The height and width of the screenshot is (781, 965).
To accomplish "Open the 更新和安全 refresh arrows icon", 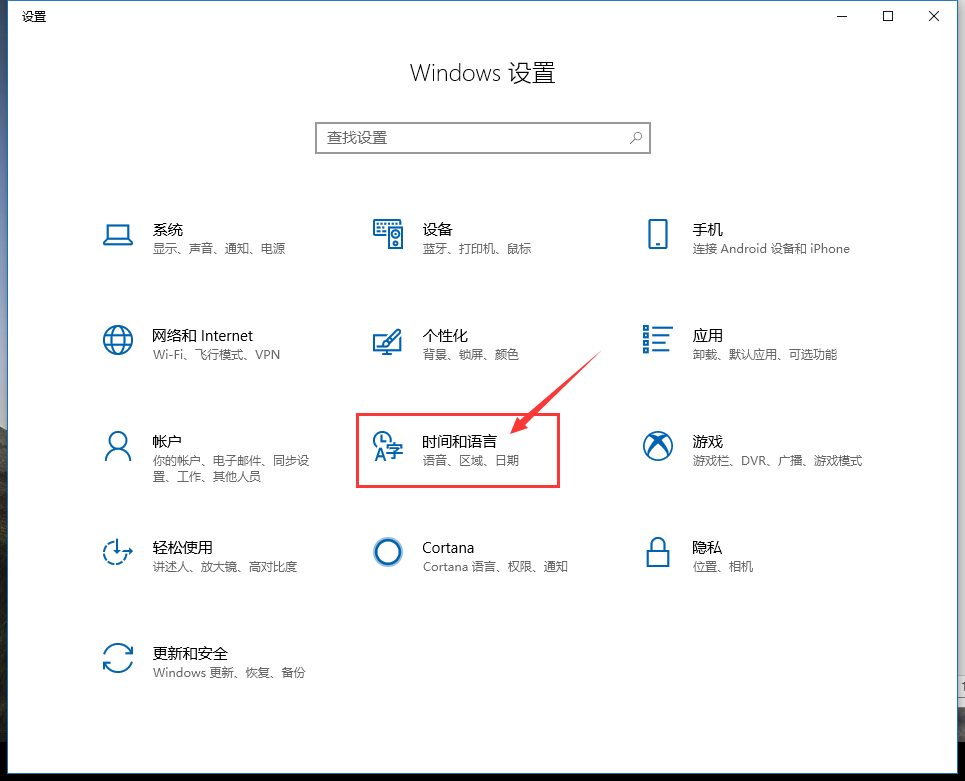I will 118,658.
